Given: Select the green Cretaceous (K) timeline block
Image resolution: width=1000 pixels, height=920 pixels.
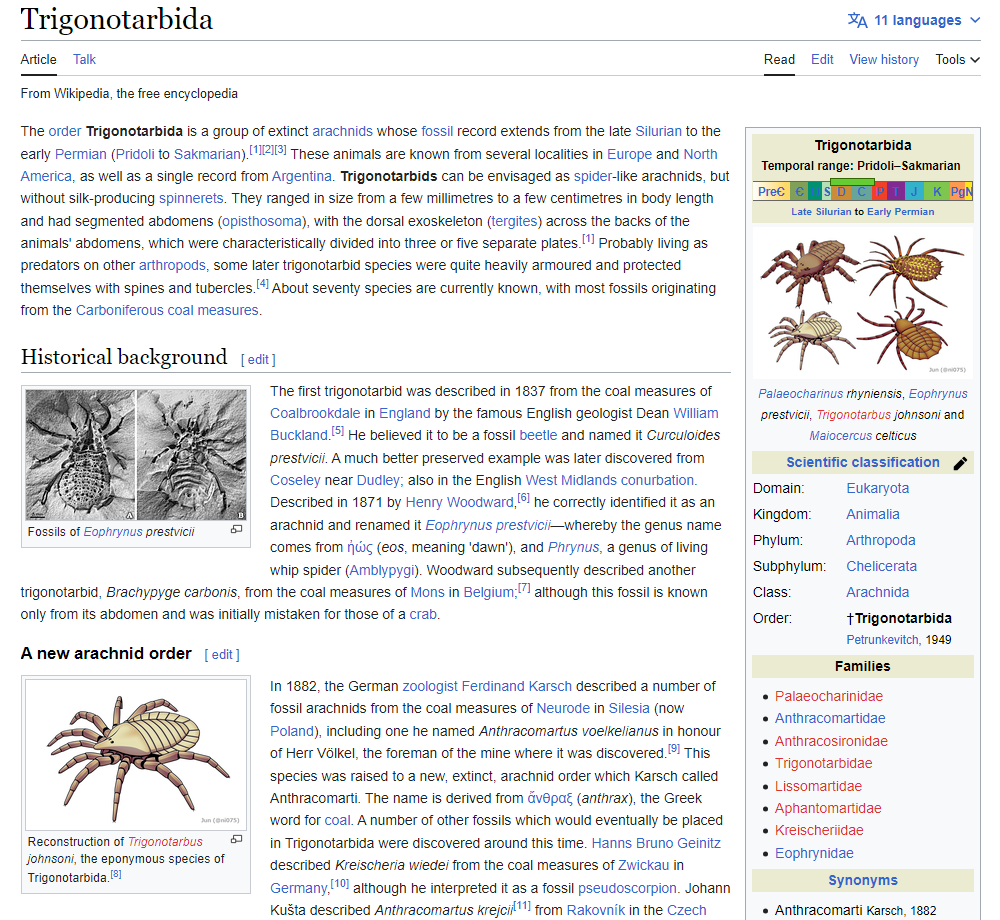Looking at the screenshot, I should coord(937,192).
